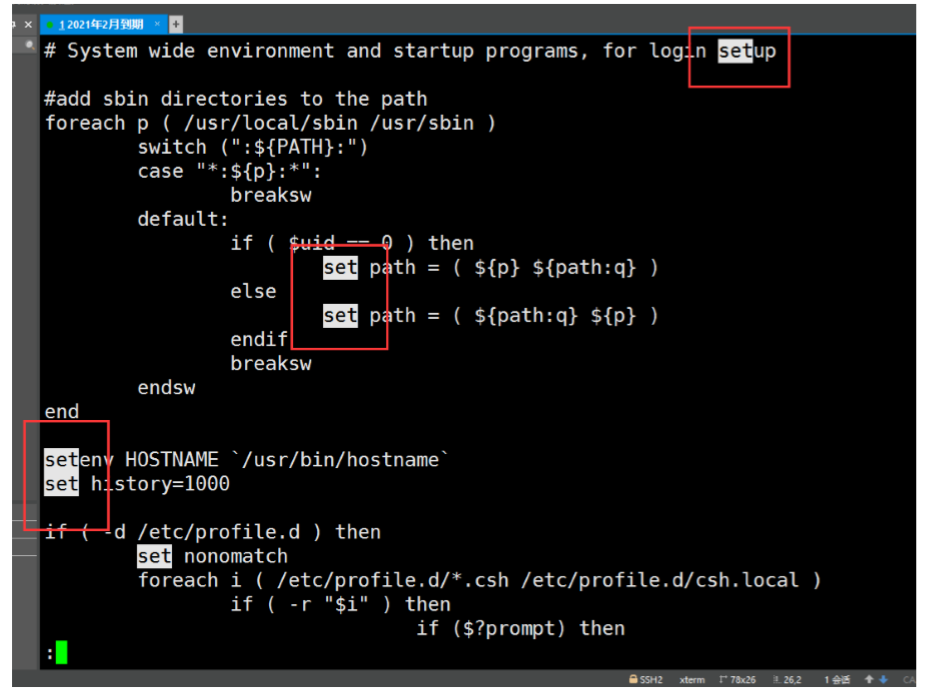Click the "case "*:${p}:*":" line
The width and height of the screenshot is (947, 695).
(230, 171)
